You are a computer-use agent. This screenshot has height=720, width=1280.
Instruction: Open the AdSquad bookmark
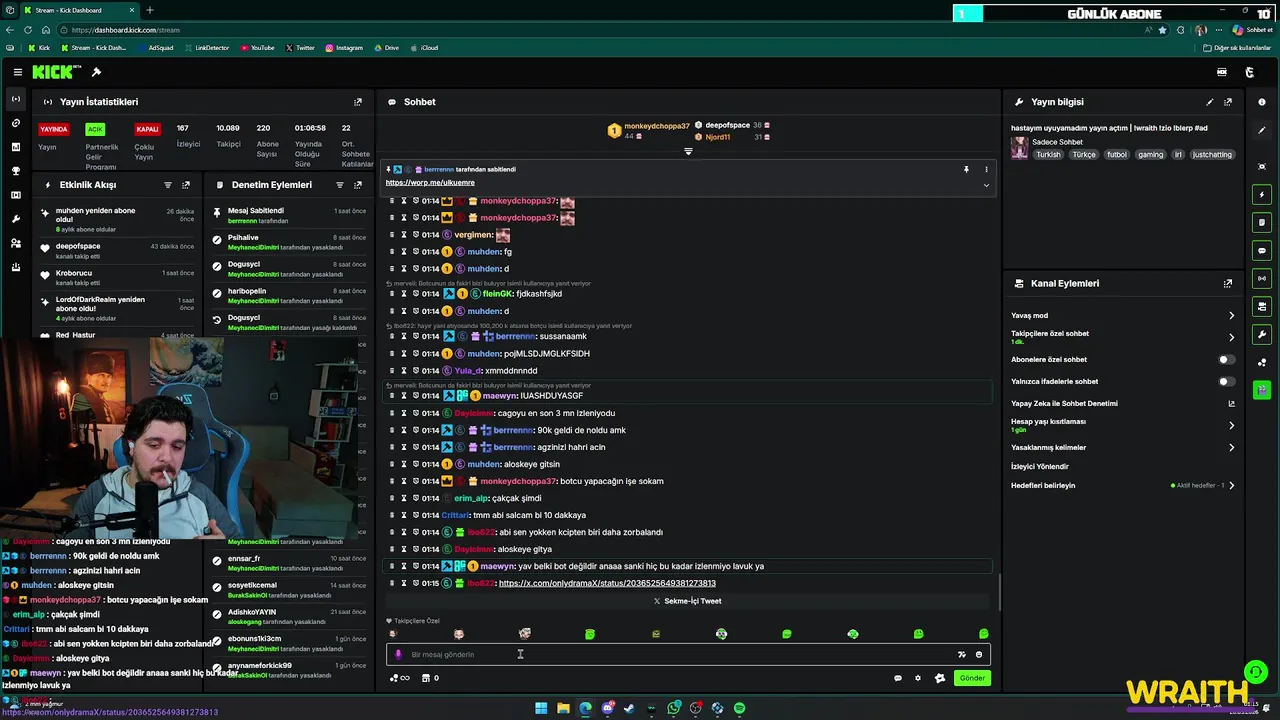(x=155, y=48)
